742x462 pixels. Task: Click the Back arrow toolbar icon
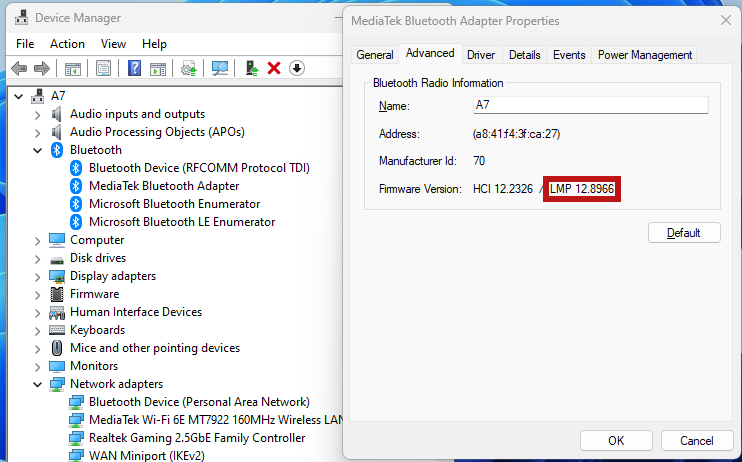pyautogui.click(x=19, y=69)
